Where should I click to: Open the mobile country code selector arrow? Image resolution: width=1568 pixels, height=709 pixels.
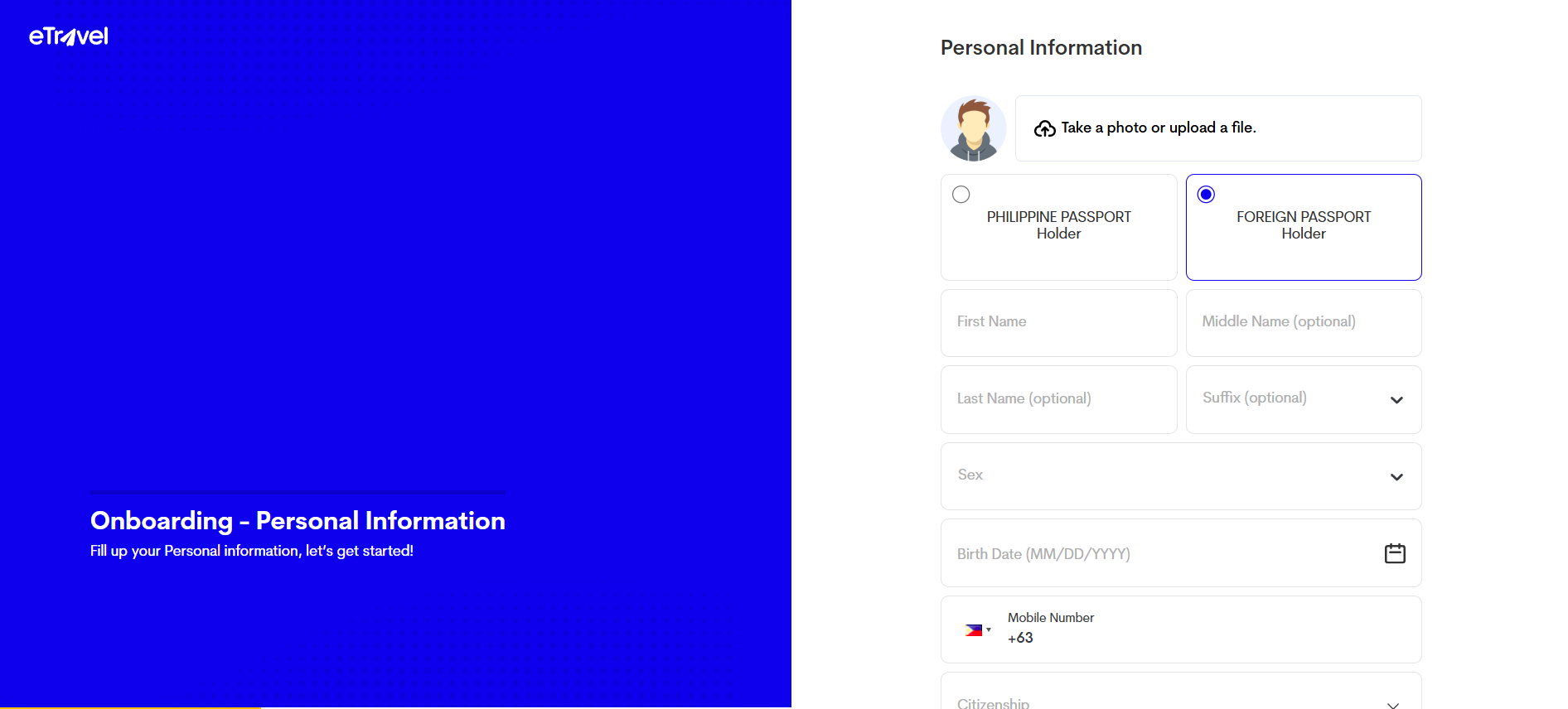(989, 629)
